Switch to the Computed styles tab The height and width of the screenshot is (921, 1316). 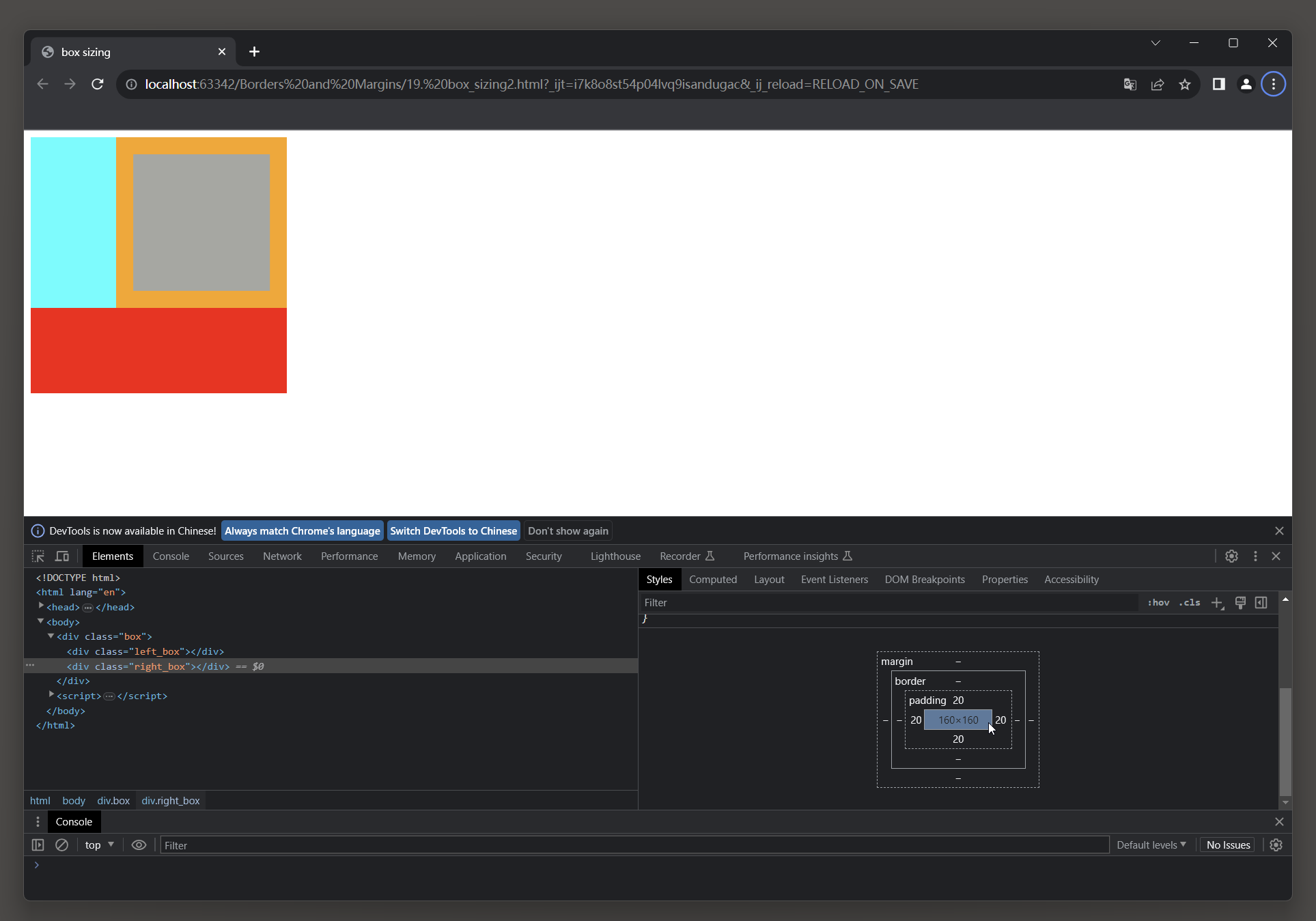[x=713, y=579]
